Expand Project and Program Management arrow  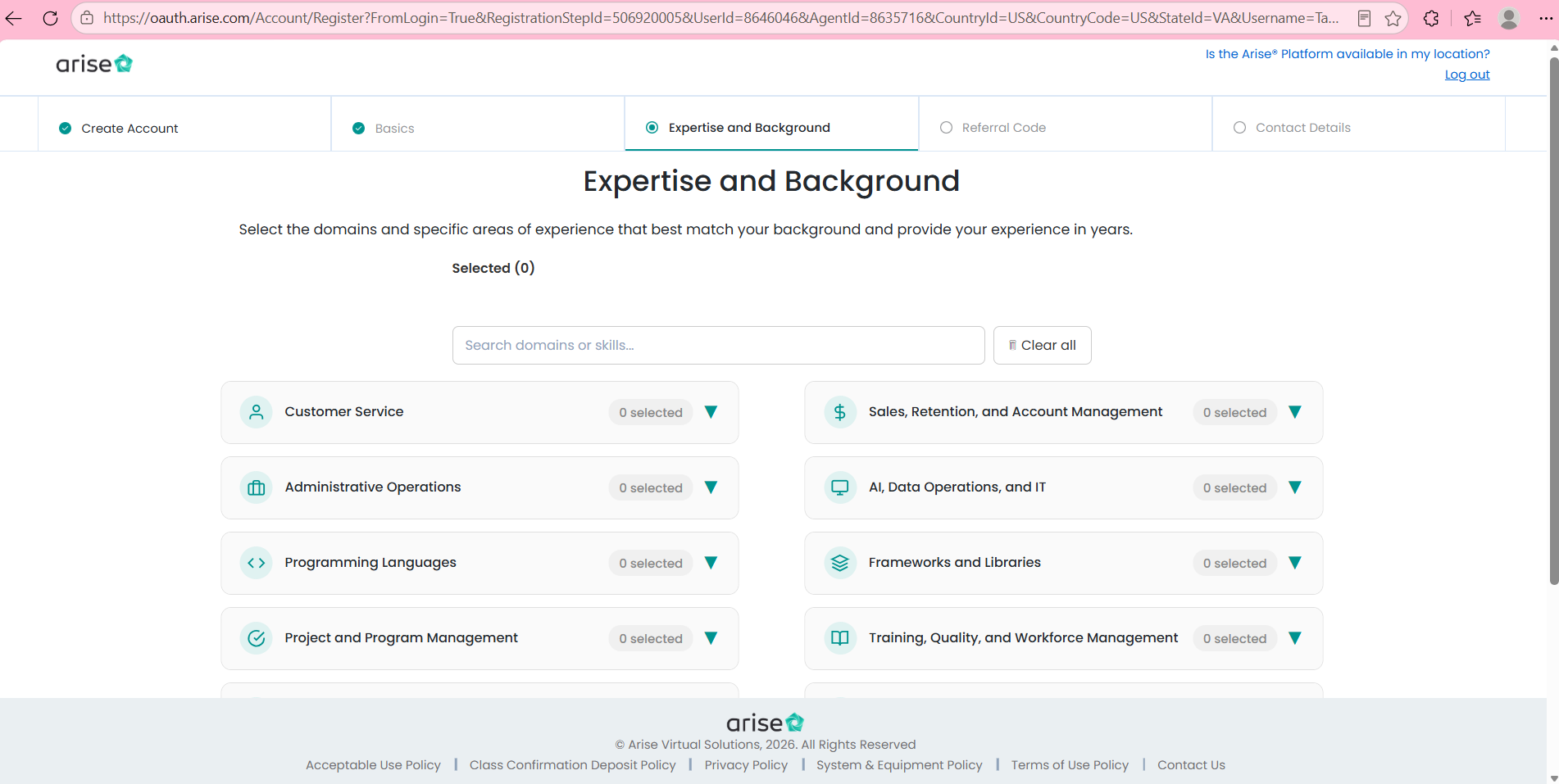pyautogui.click(x=711, y=638)
